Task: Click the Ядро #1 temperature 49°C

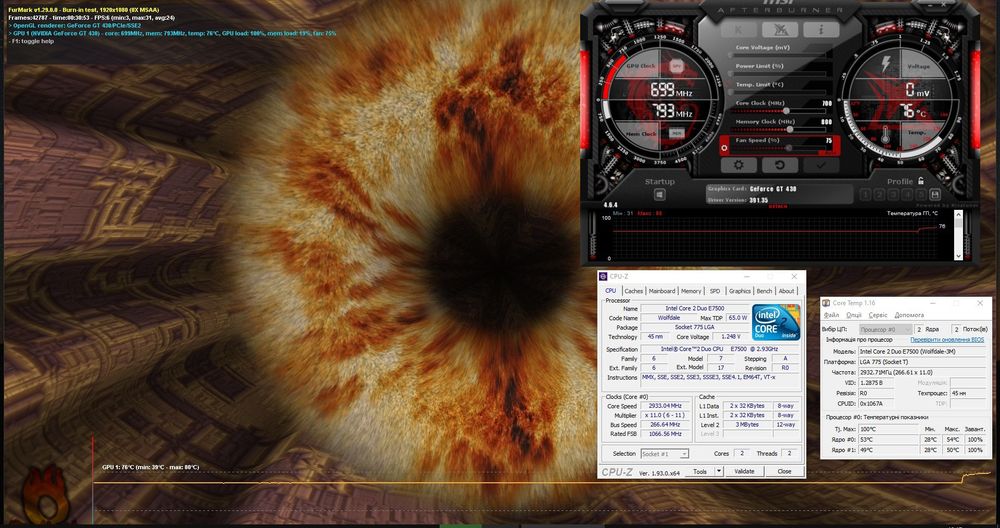Action: [x=889, y=450]
